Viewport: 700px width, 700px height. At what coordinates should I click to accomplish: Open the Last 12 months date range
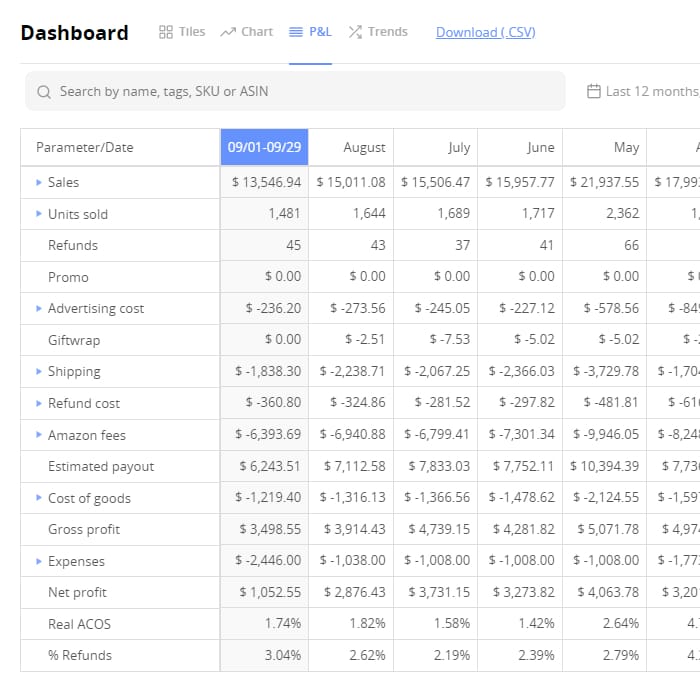[650, 91]
